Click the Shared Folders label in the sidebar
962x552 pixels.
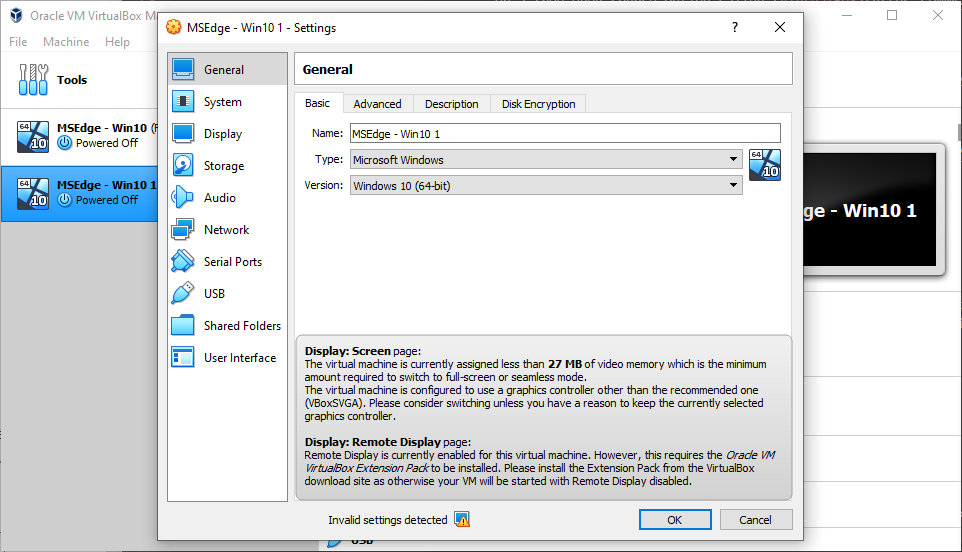pos(242,326)
